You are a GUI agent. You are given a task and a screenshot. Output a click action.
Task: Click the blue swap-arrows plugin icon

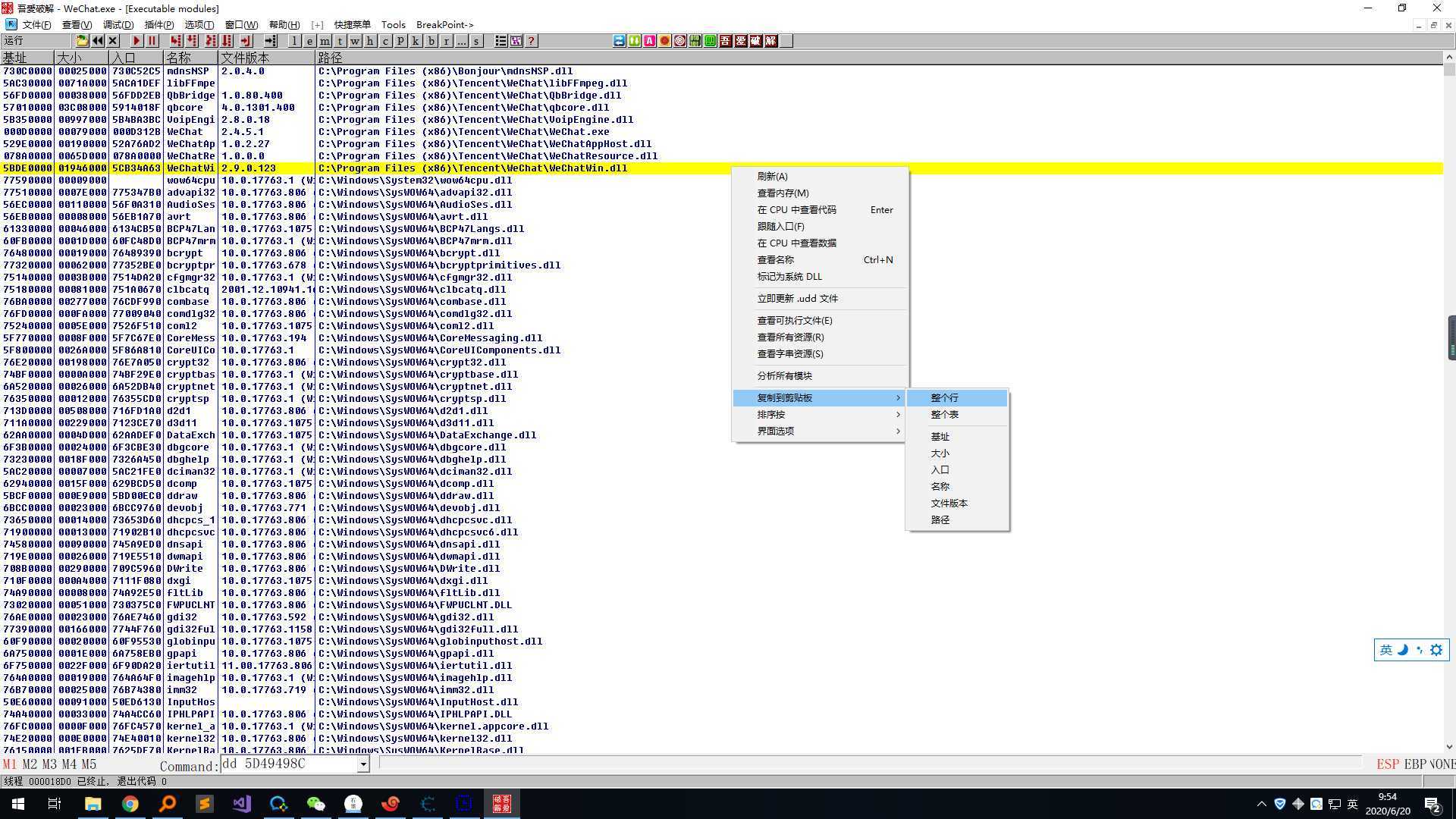click(620, 41)
